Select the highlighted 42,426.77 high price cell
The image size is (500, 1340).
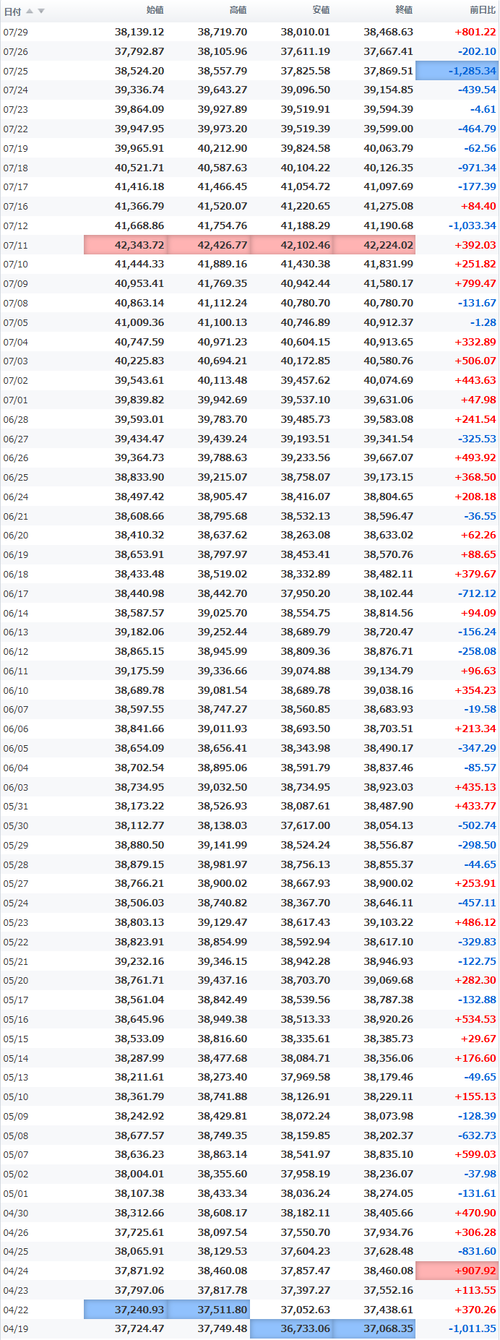209,245
